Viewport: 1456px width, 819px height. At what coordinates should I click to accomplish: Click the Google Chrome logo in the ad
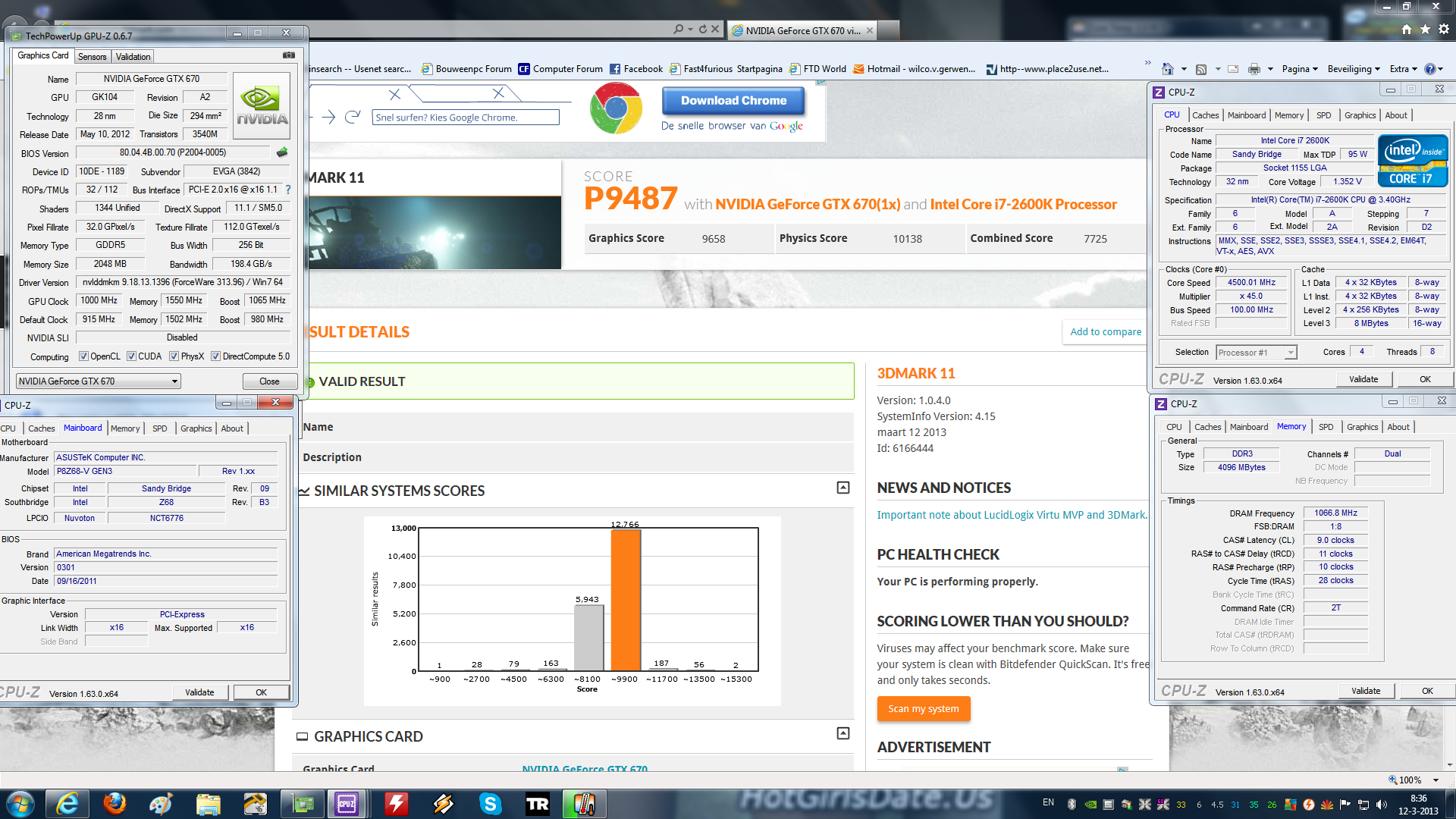click(616, 108)
